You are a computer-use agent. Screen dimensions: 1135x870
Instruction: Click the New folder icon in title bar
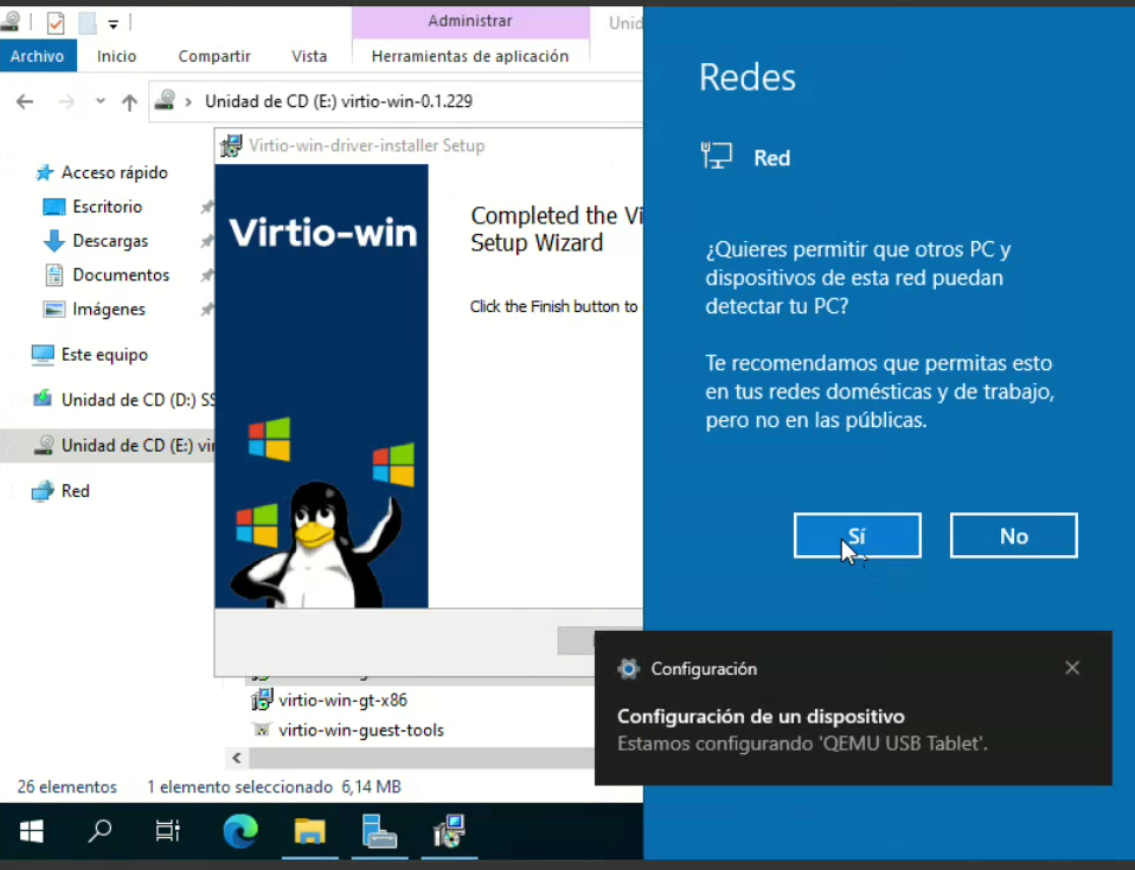tap(87, 22)
